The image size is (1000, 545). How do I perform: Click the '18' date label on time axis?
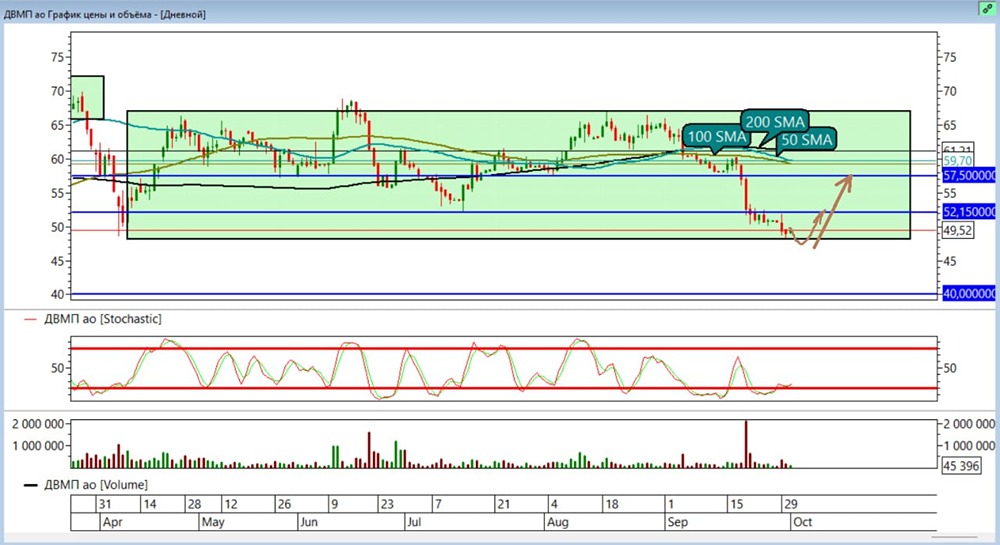(x=612, y=504)
